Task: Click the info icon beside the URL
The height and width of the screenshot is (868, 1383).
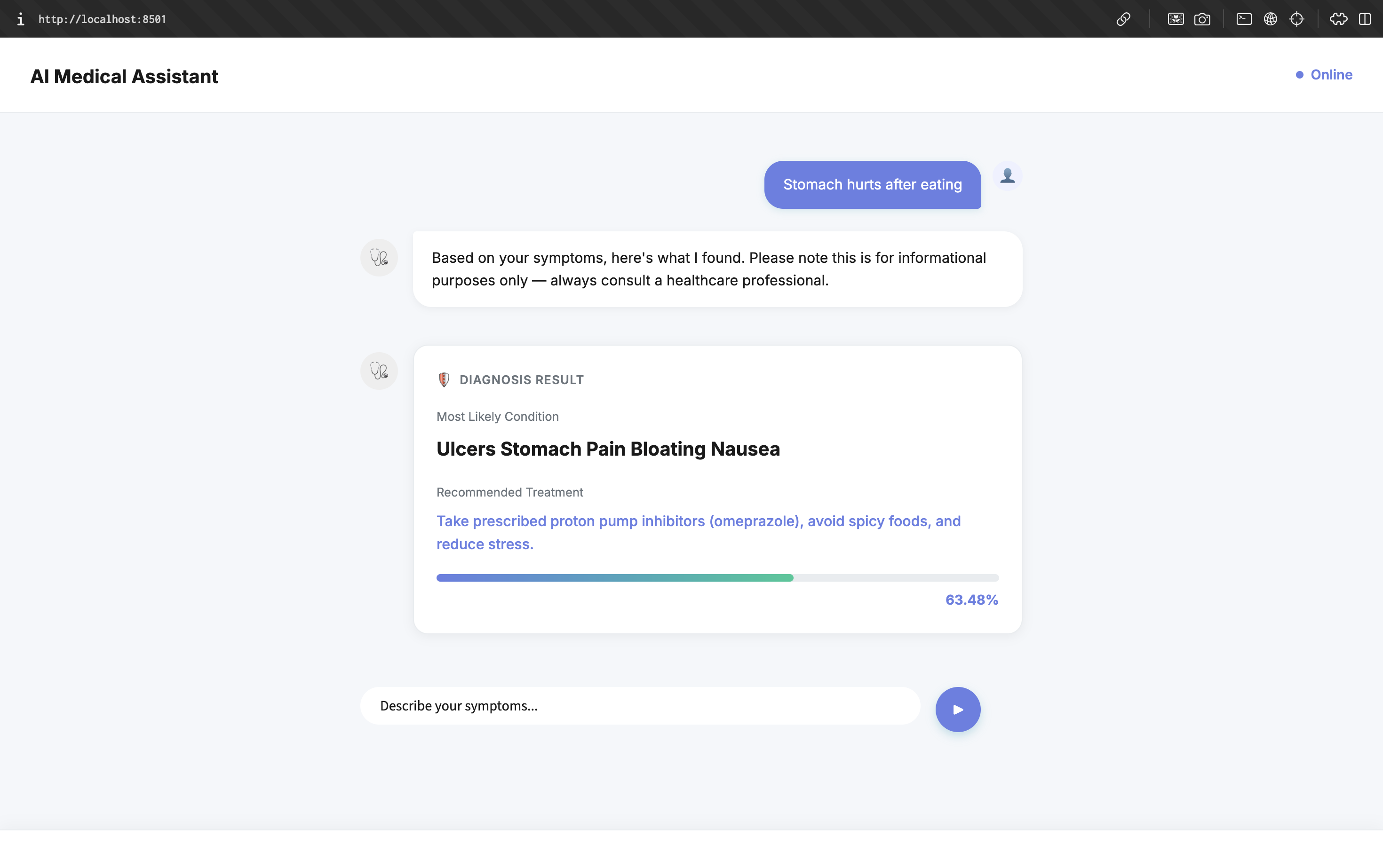Action: click(x=21, y=19)
